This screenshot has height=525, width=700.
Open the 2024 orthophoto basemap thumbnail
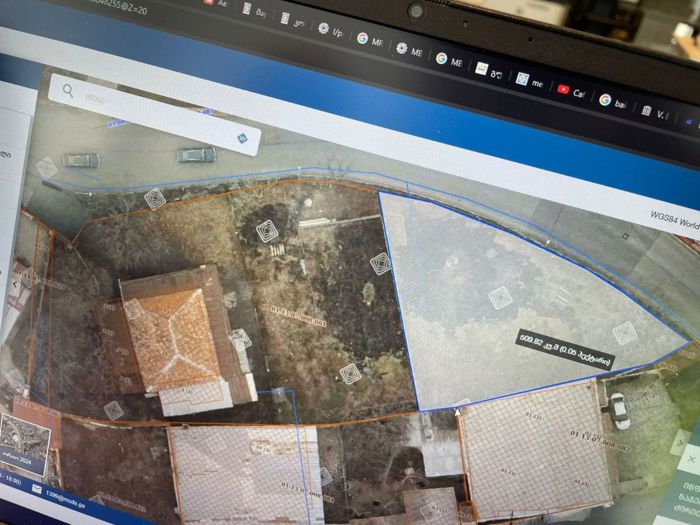(25, 444)
